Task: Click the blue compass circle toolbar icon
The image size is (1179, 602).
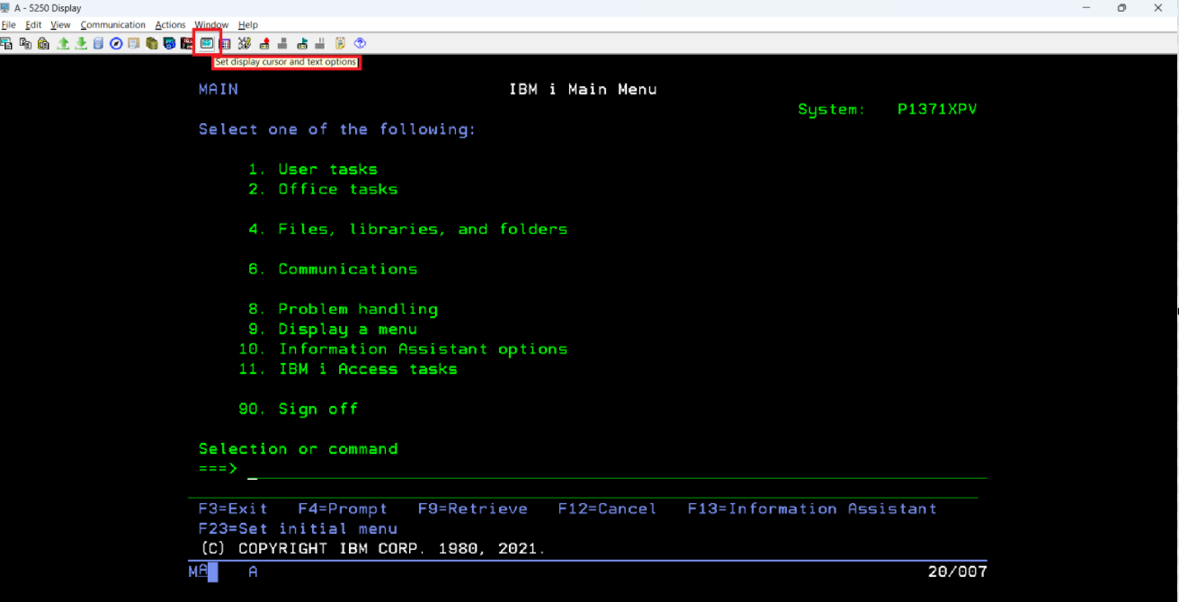Action: (x=117, y=44)
